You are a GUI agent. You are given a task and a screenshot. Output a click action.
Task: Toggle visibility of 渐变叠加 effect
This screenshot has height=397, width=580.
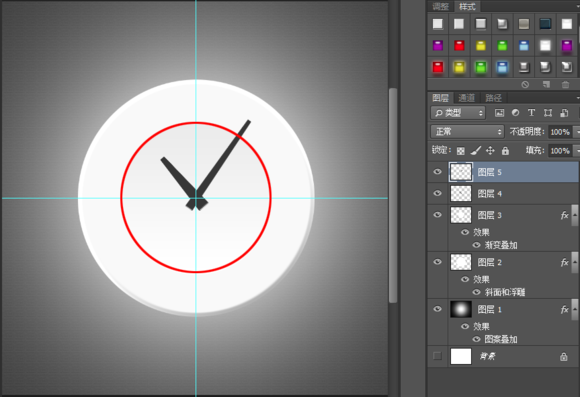point(476,245)
